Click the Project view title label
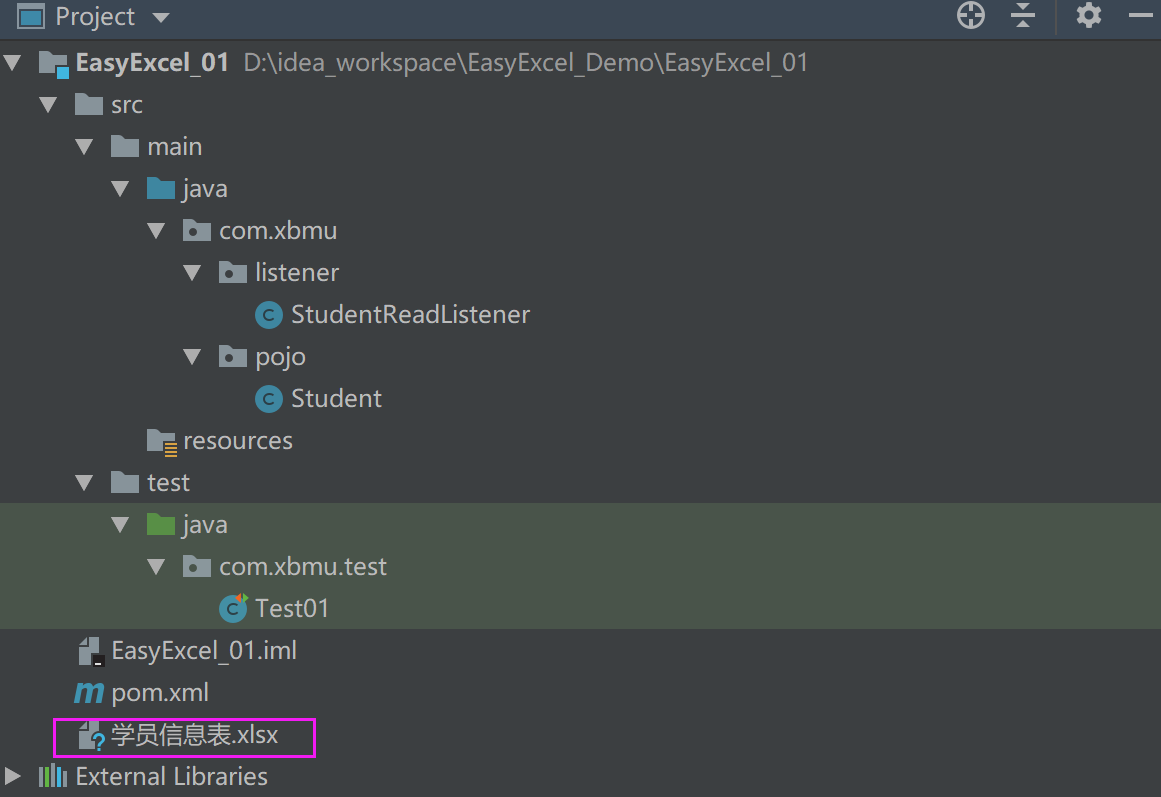 click(95, 16)
